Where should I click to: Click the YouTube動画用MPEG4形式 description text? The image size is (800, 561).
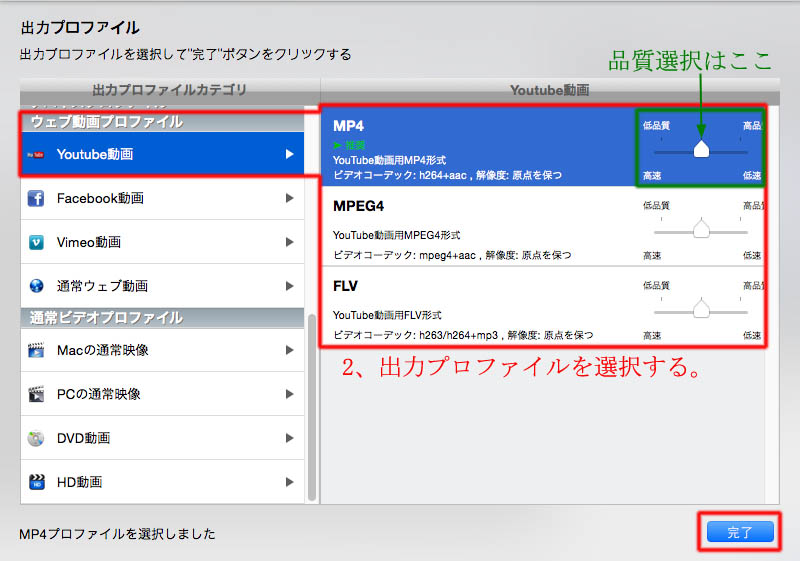coord(396,235)
